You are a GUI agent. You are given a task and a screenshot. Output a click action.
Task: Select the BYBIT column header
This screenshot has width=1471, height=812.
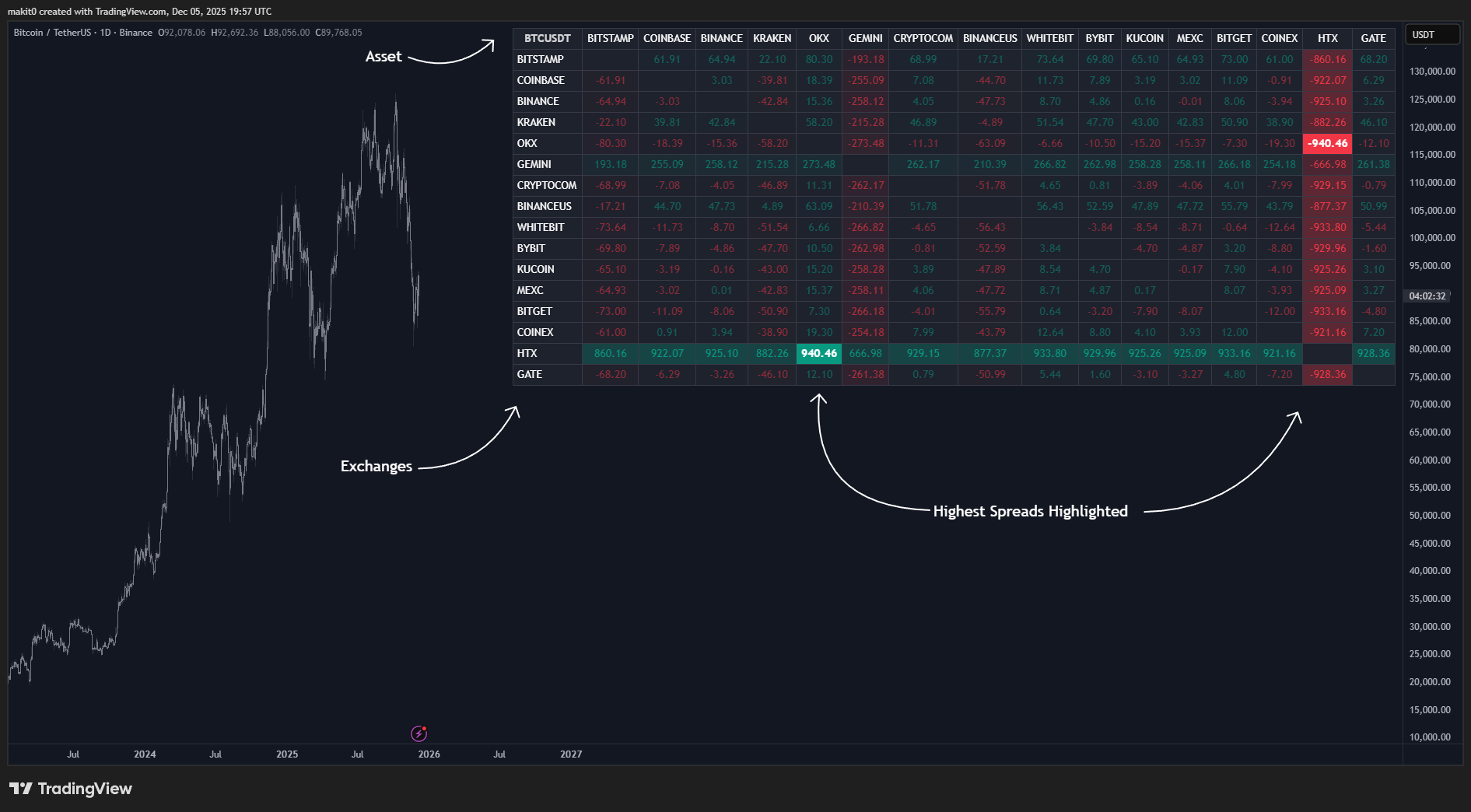click(1100, 38)
